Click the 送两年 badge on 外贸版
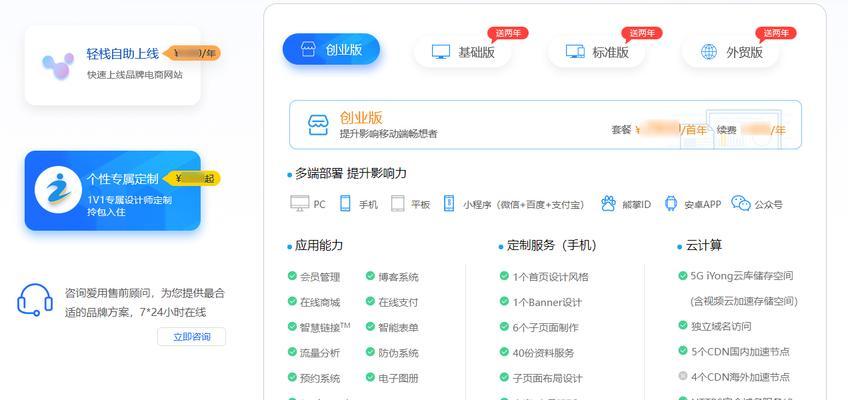Image resolution: width=848 pixels, height=400 pixels. [776, 34]
